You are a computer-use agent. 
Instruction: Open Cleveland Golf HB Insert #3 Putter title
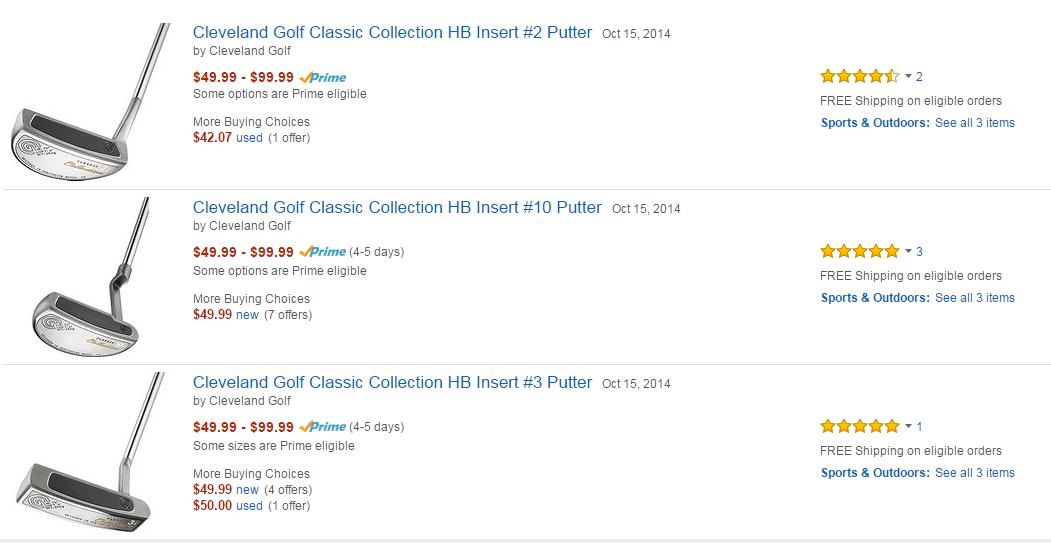[x=392, y=383]
